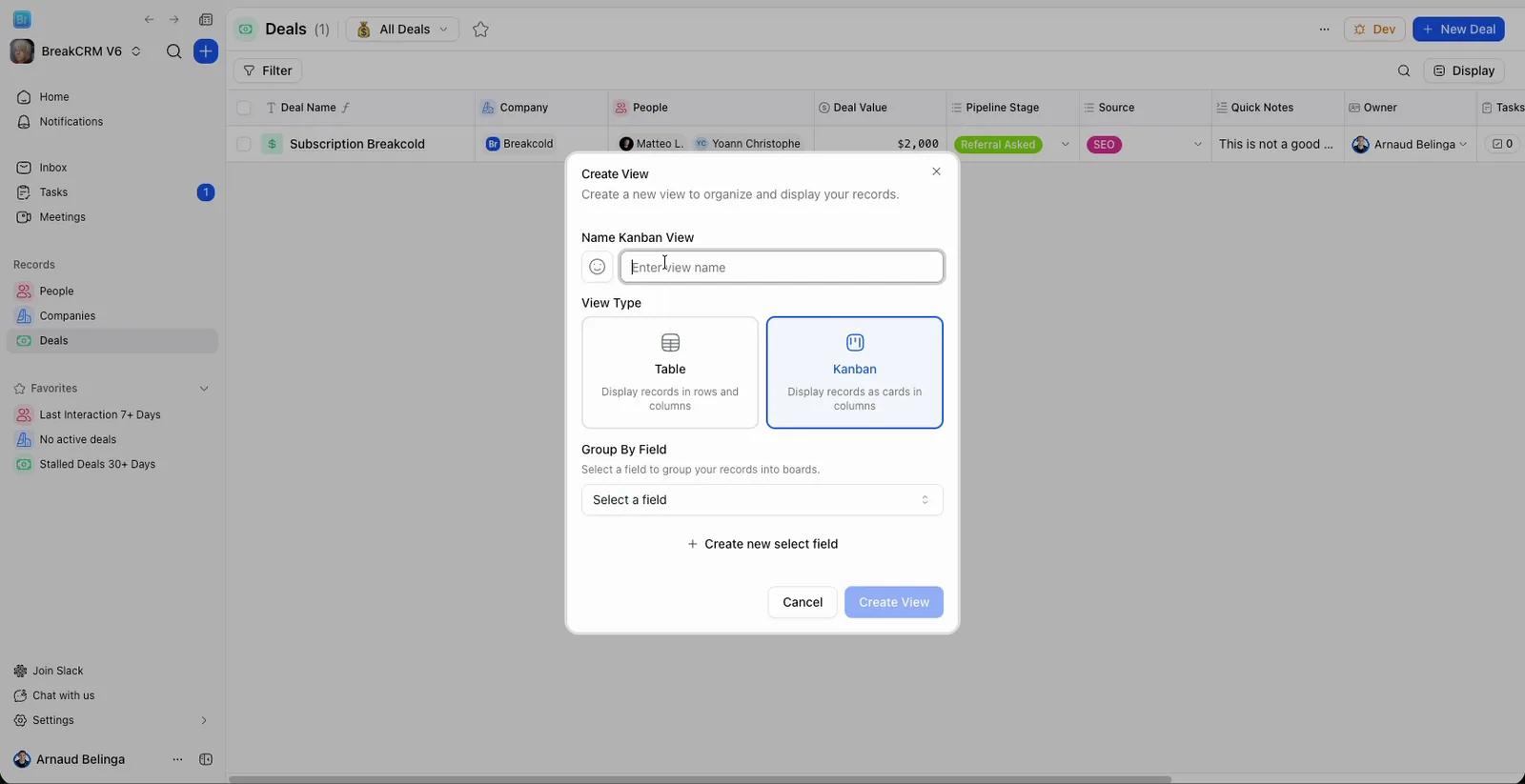The image size is (1525, 784).
Task: Toggle sidebar panel icon beside user name
Action: pos(206,759)
